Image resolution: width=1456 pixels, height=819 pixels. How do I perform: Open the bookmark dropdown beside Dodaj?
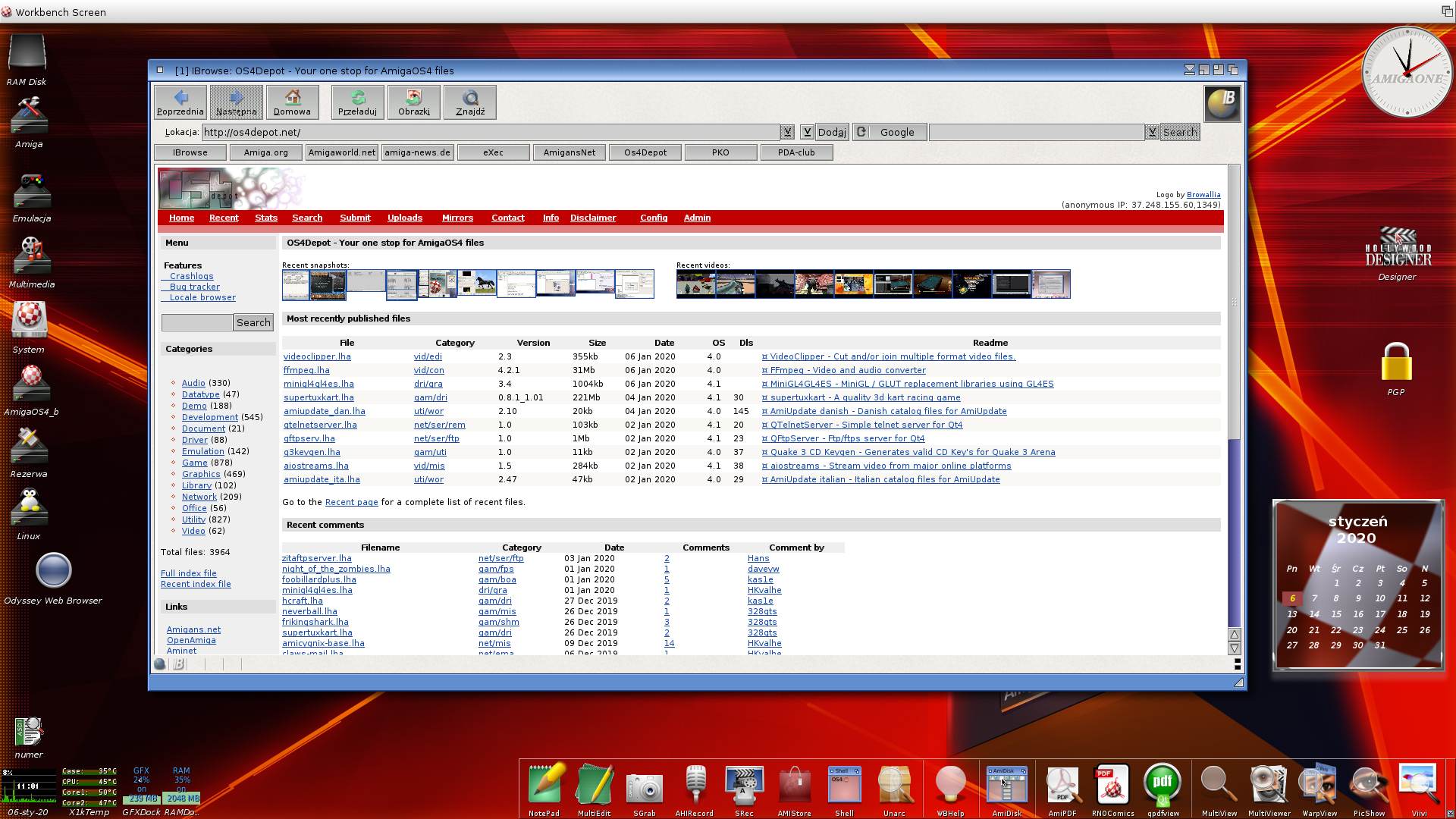coord(807,132)
